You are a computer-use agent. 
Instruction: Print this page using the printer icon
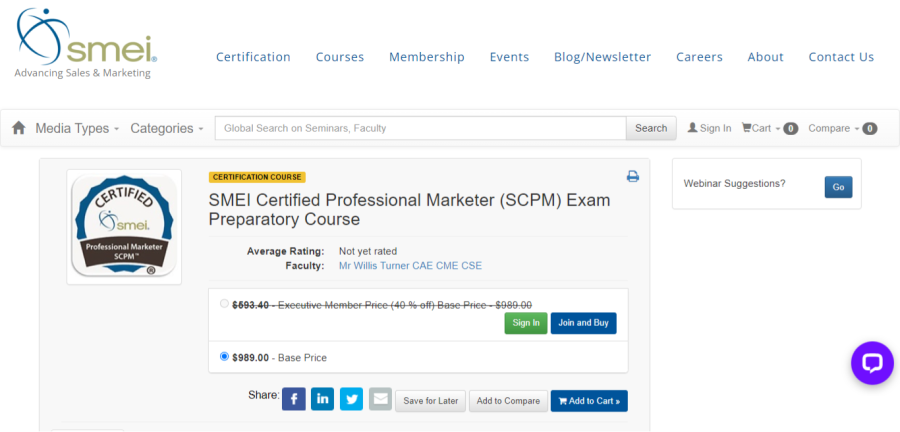pos(633,176)
